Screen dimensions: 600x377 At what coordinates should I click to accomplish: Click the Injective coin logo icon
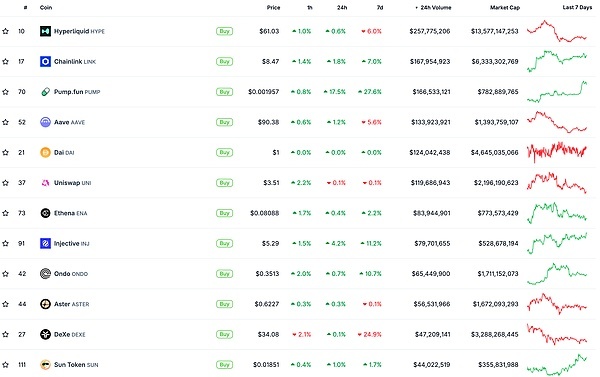(45, 243)
